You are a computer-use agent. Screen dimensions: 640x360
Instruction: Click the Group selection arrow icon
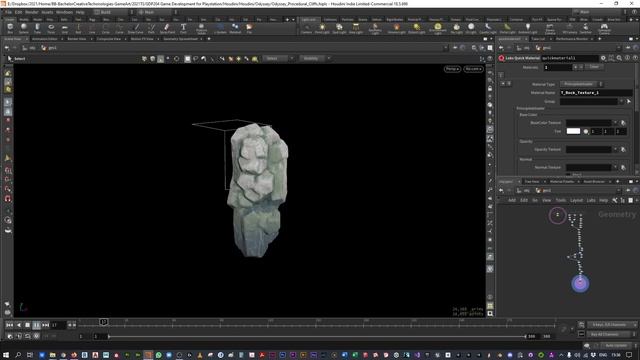click(x=629, y=101)
